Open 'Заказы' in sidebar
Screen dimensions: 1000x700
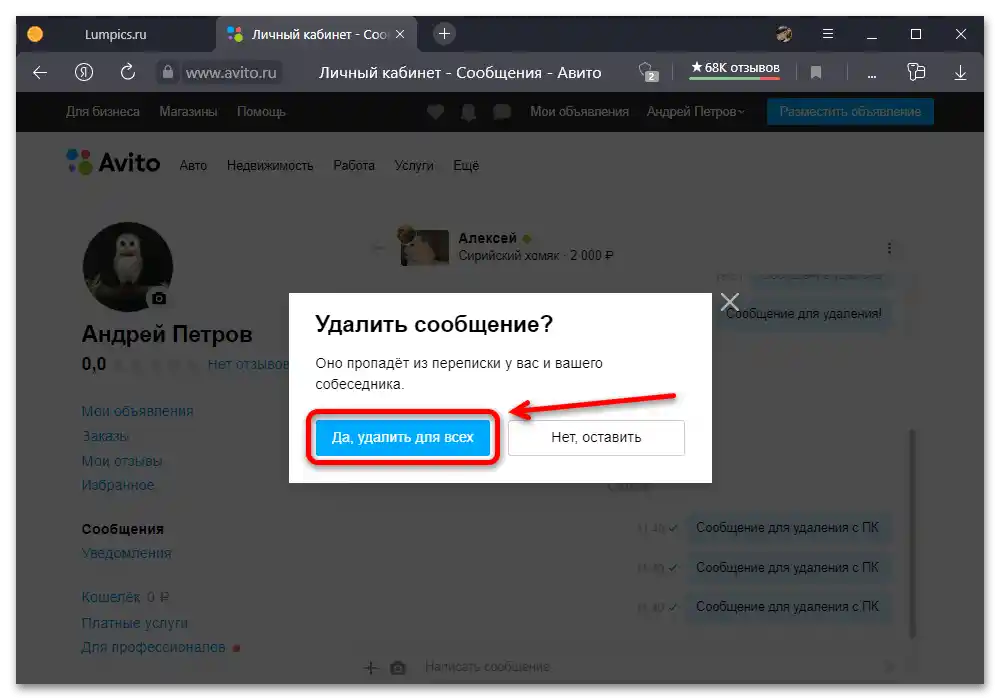(x=105, y=436)
